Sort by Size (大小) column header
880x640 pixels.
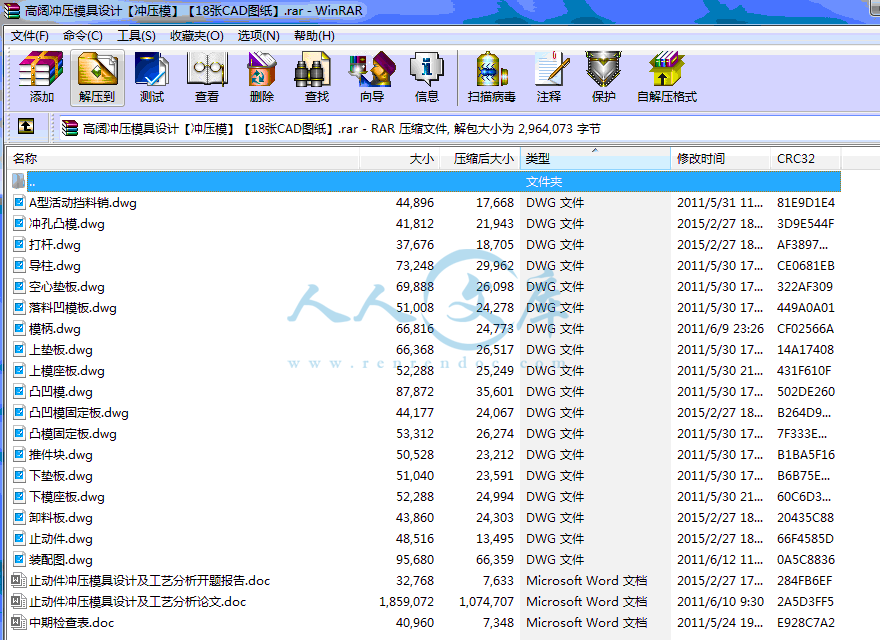399,159
